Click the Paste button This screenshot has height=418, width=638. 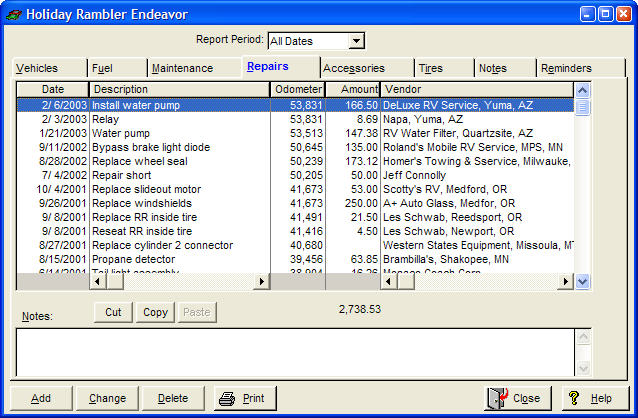(x=197, y=312)
